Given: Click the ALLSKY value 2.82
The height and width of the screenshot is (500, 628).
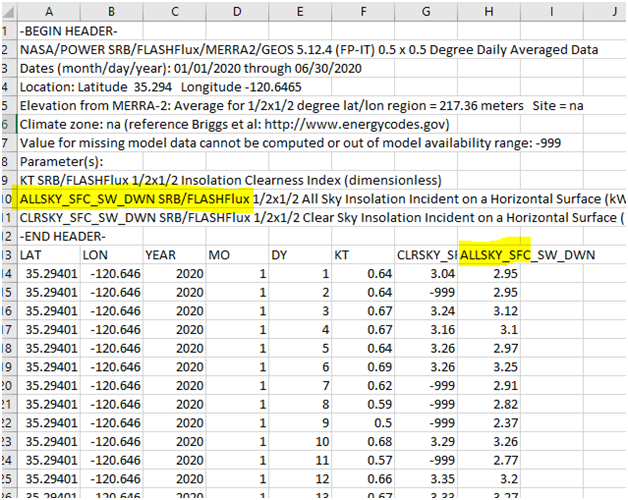Looking at the screenshot, I should pos(489,404).
